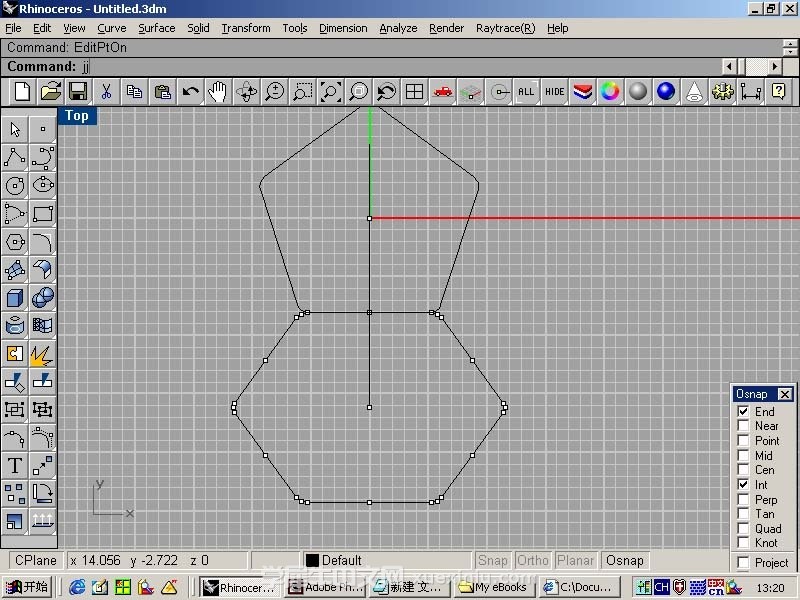Select the Polygon tool in sidebar
The height and width of the screenshot is (600, 800).
click(15, 241)
